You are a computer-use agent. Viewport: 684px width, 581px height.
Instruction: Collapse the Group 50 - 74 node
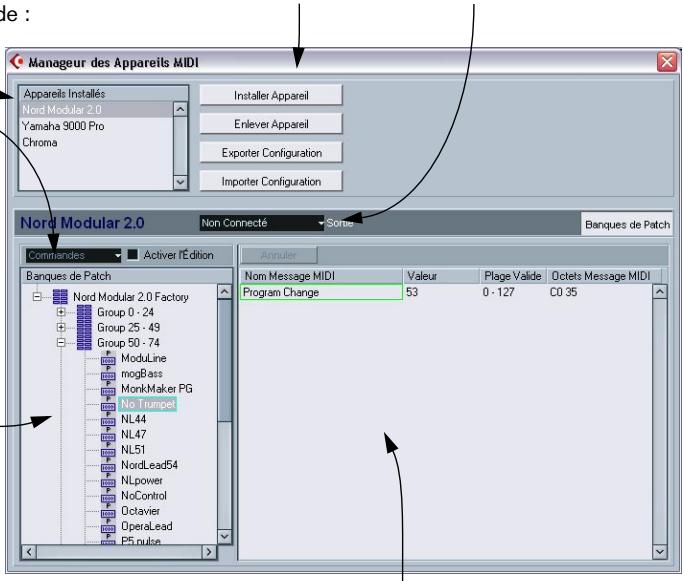click(x=61, y=343)
